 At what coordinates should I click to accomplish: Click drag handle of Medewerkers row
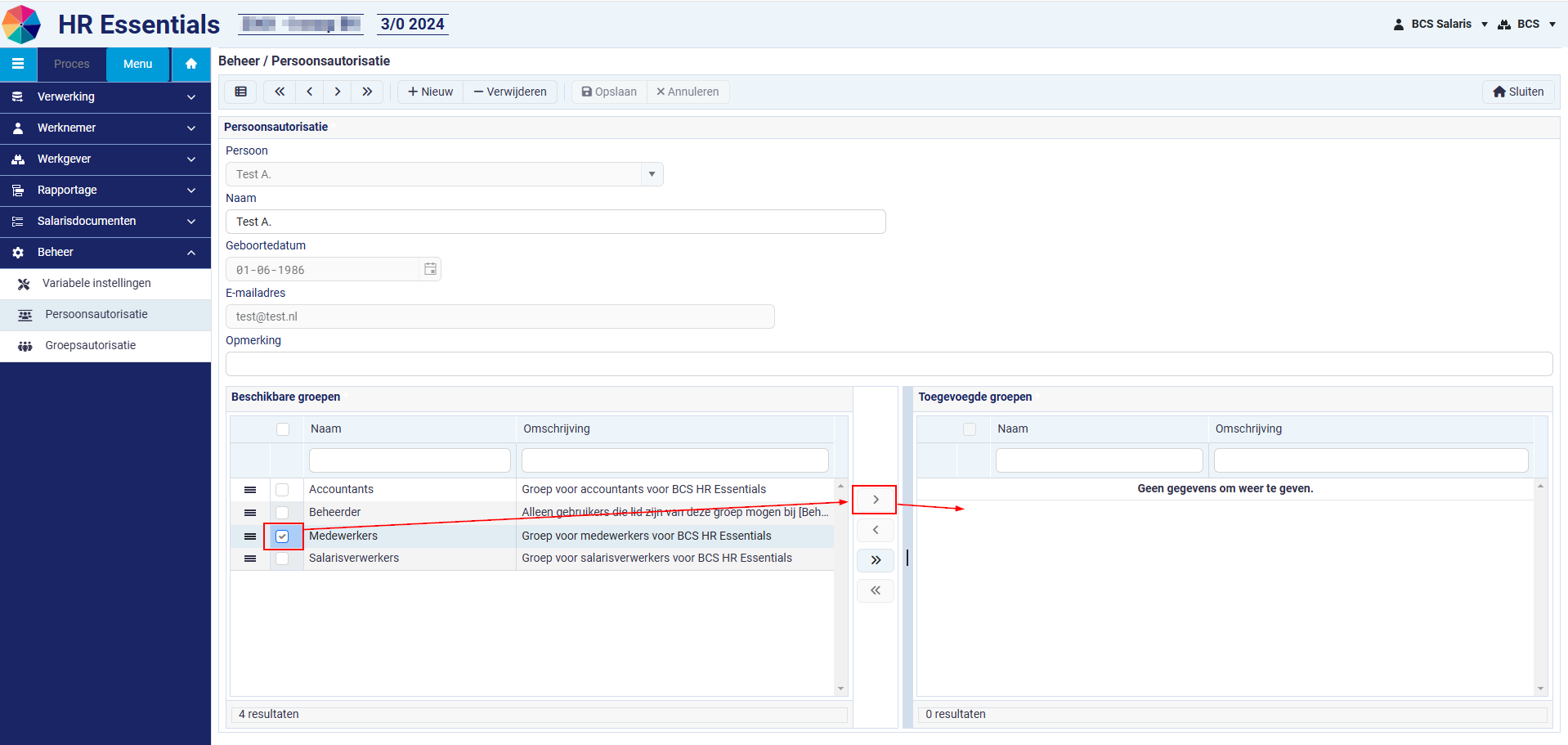click(x=250, y=536)
